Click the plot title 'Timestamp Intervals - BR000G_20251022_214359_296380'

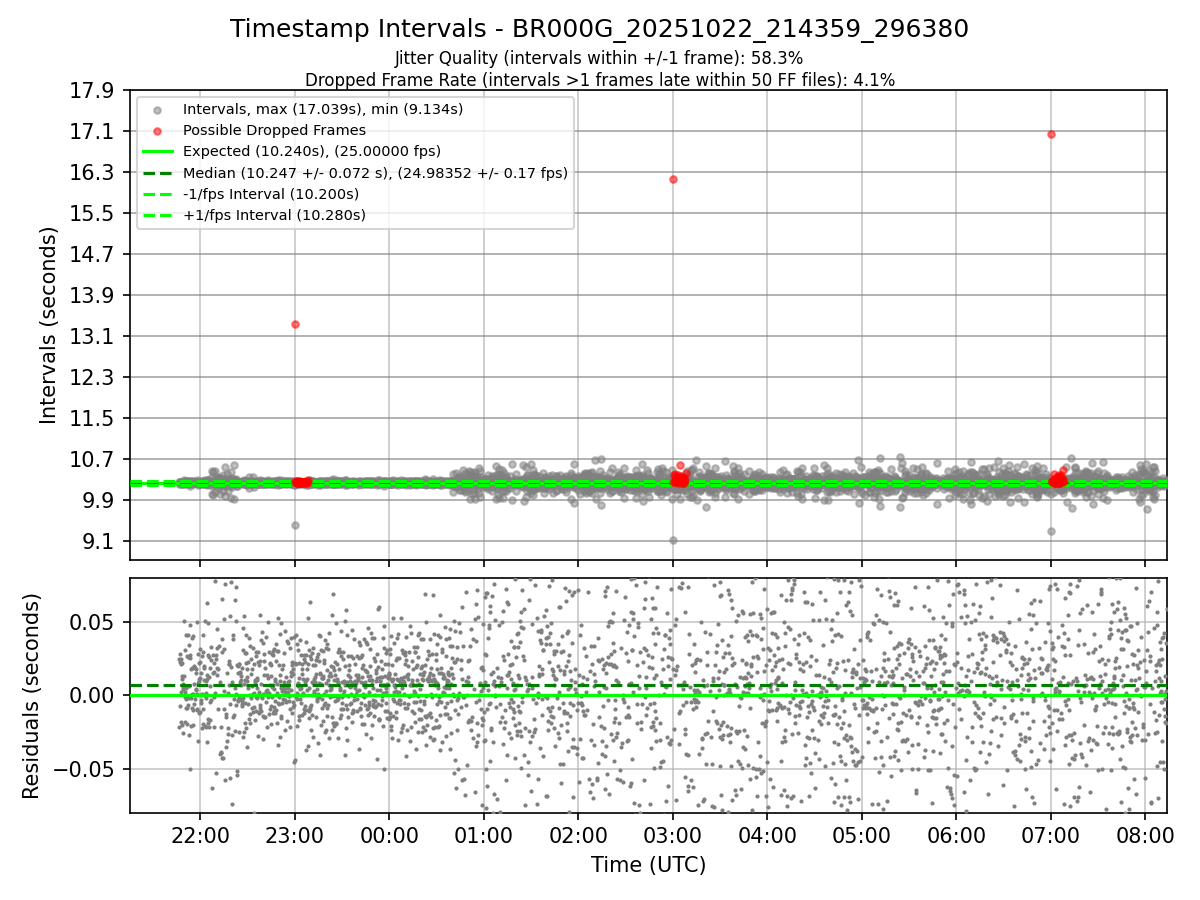599,29
